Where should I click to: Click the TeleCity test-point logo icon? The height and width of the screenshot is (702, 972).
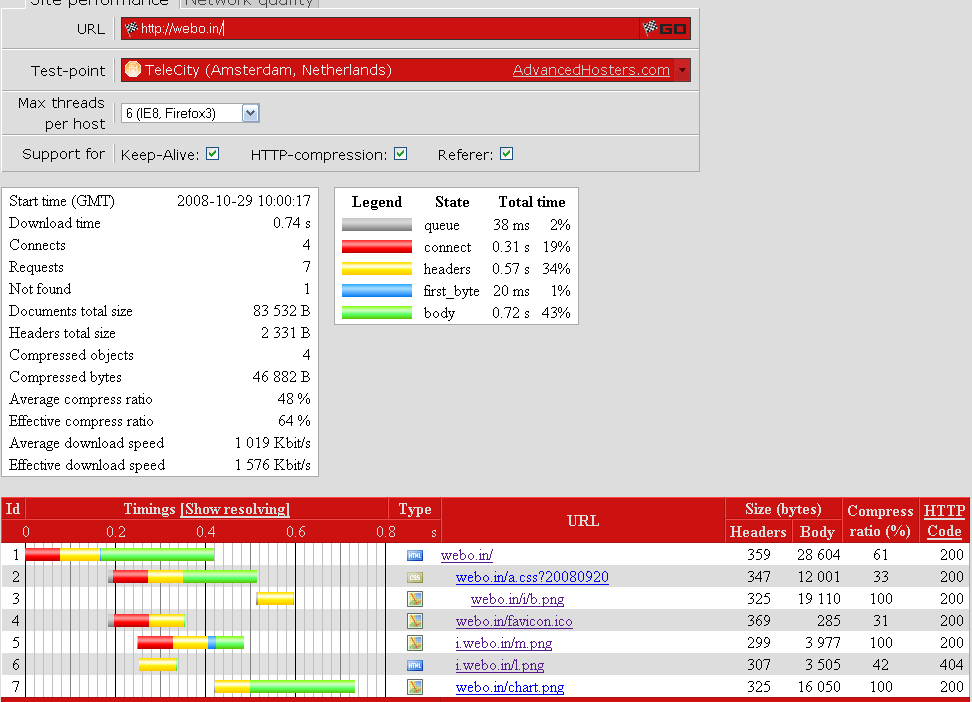(x=132, y=70)
